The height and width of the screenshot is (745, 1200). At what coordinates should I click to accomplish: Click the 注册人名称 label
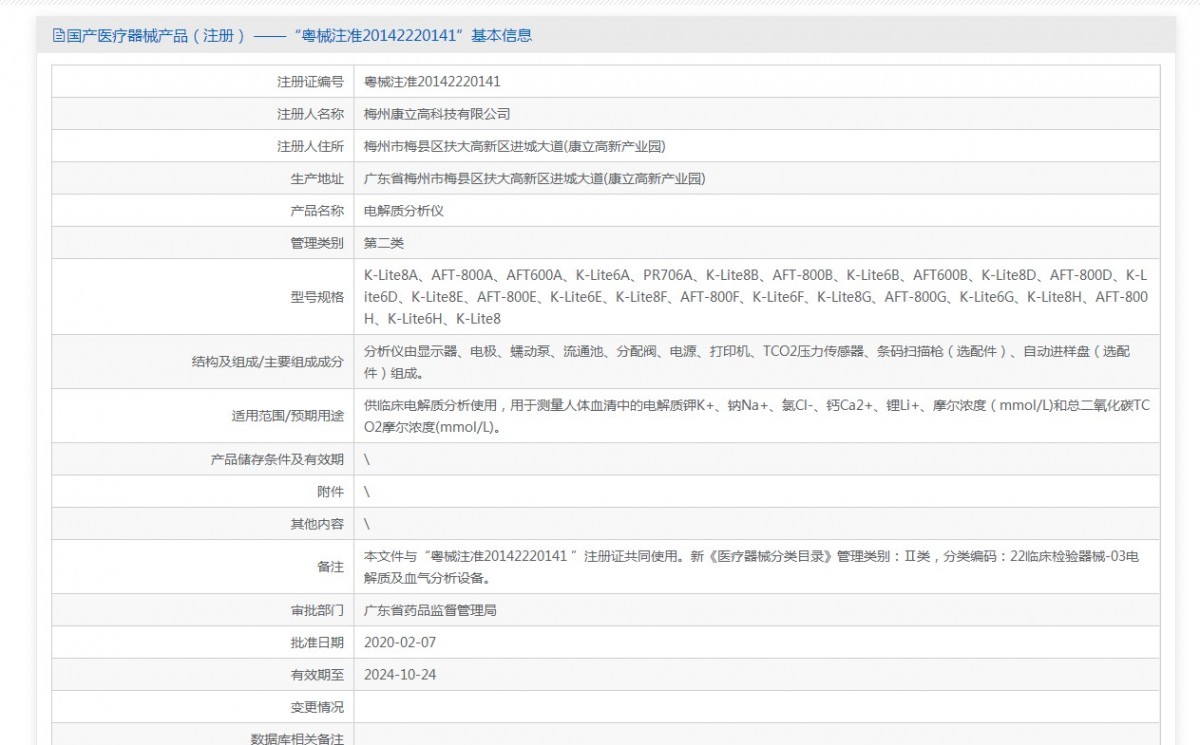(310, 114)
